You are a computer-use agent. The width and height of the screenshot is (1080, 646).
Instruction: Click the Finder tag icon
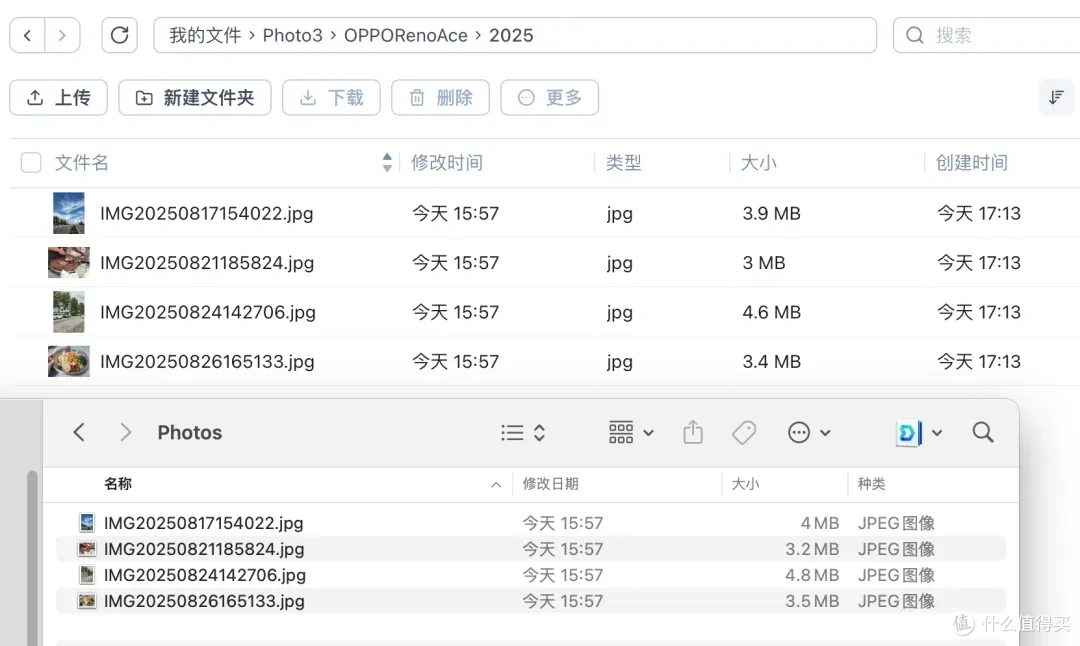coord(744,433)
